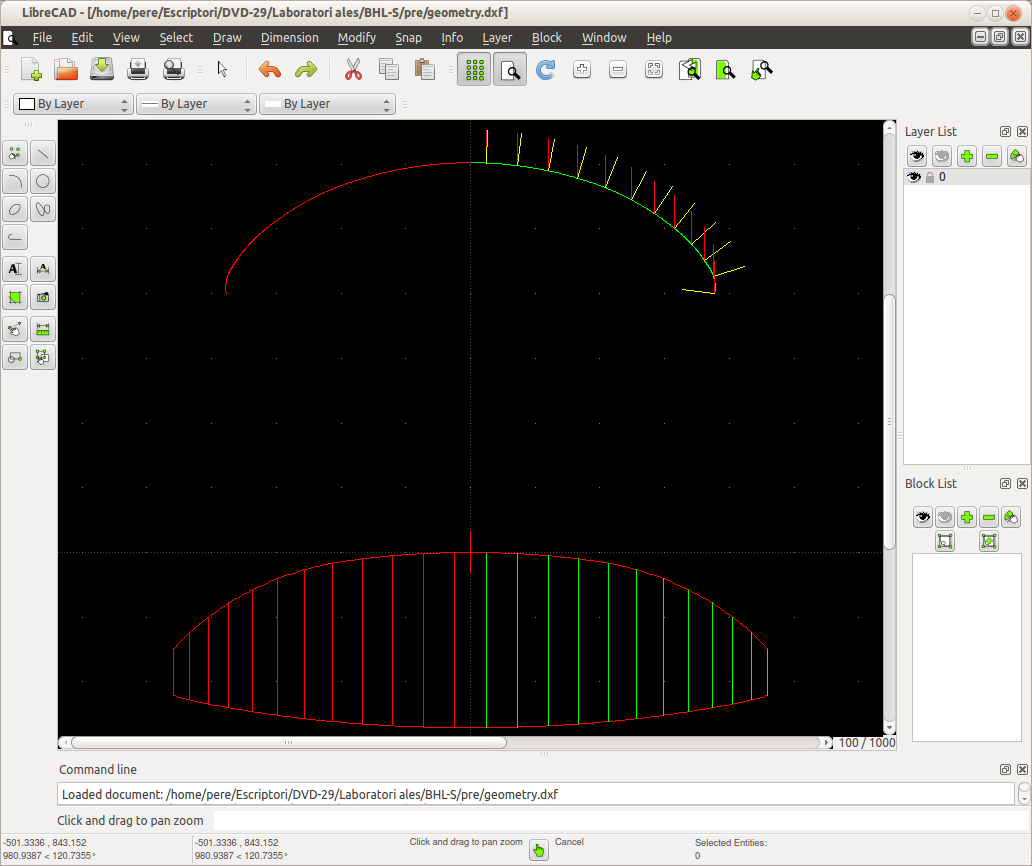The image size is (1032, 866).
Task: Open the Dimensions tool in the left toolbox
Action: (x=43, y=269)
